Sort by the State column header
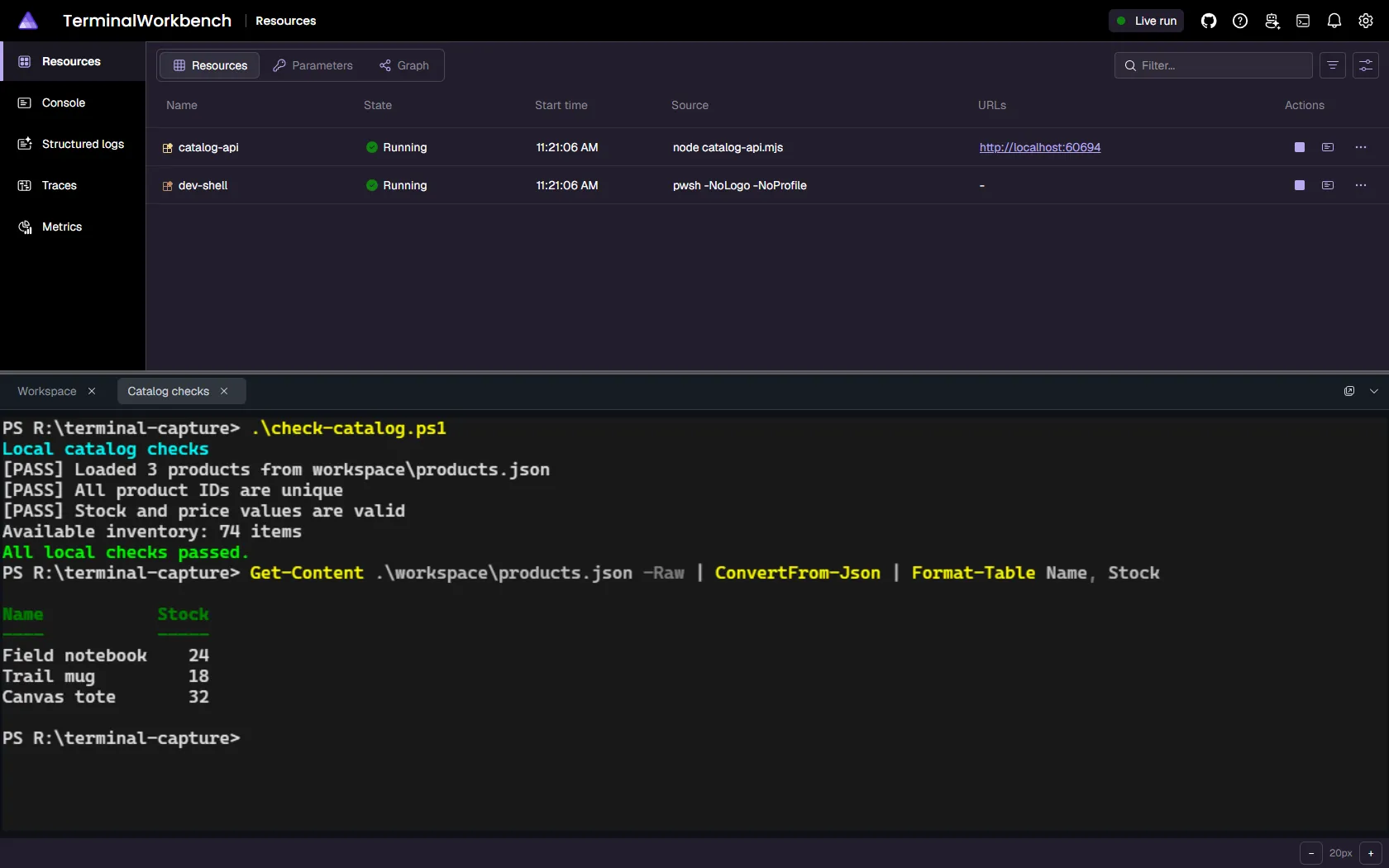Image resolution: width=1389 pixels, height=868 pixels. tap(378, 105)
